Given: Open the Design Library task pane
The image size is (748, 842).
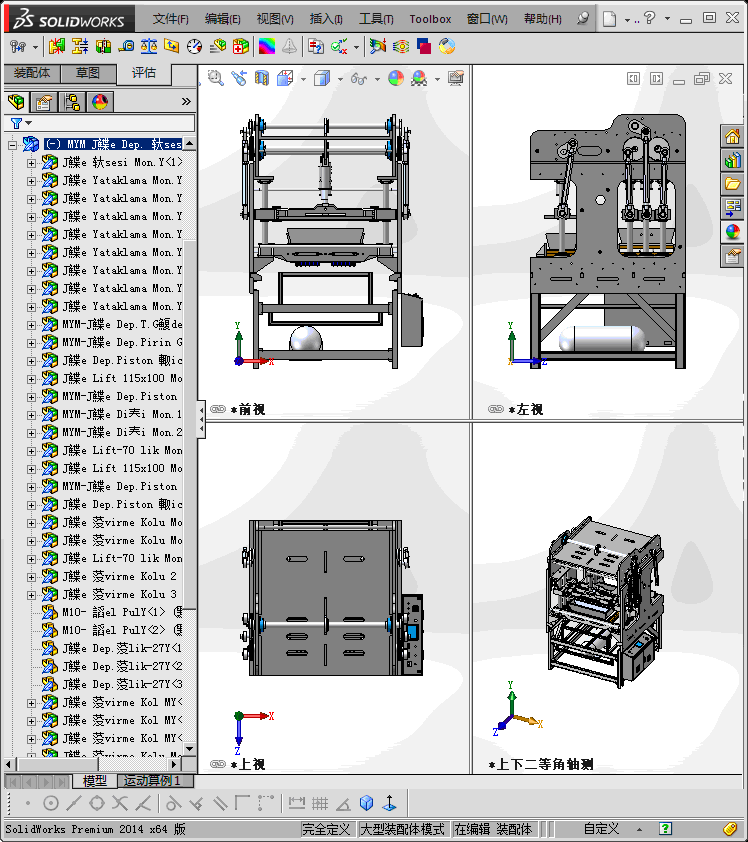Looking at the screenshot, I should pos(732,160).
